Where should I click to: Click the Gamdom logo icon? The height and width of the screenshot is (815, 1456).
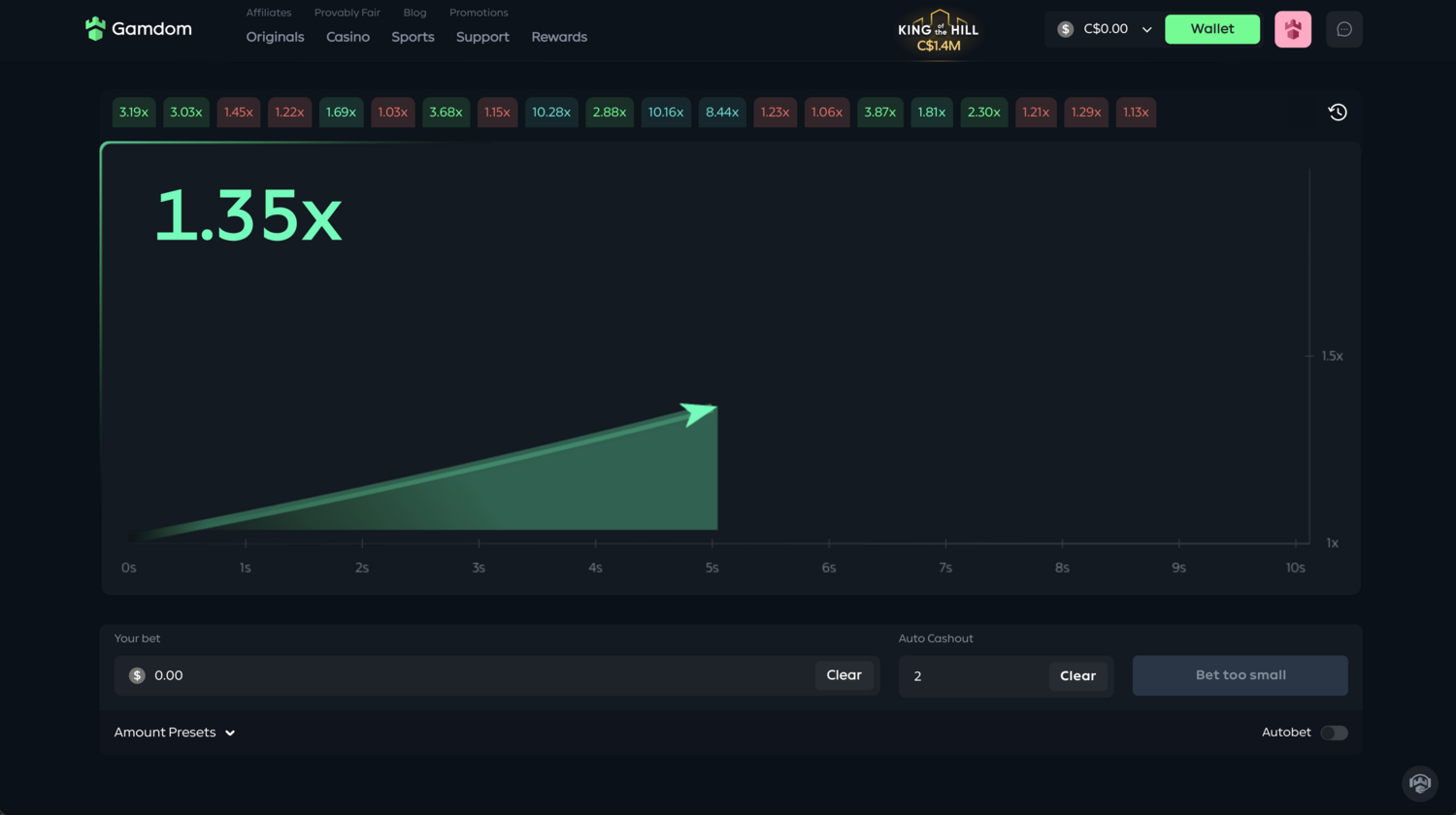(95, 29)
